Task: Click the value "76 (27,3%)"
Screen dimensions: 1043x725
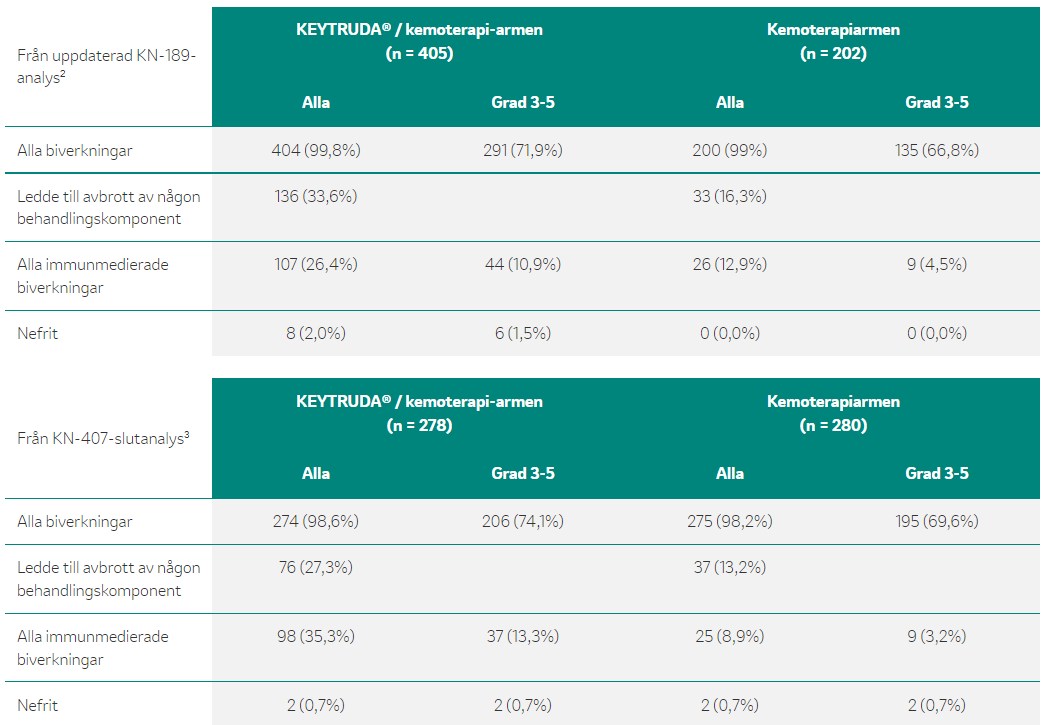Action: pos(316,567)
